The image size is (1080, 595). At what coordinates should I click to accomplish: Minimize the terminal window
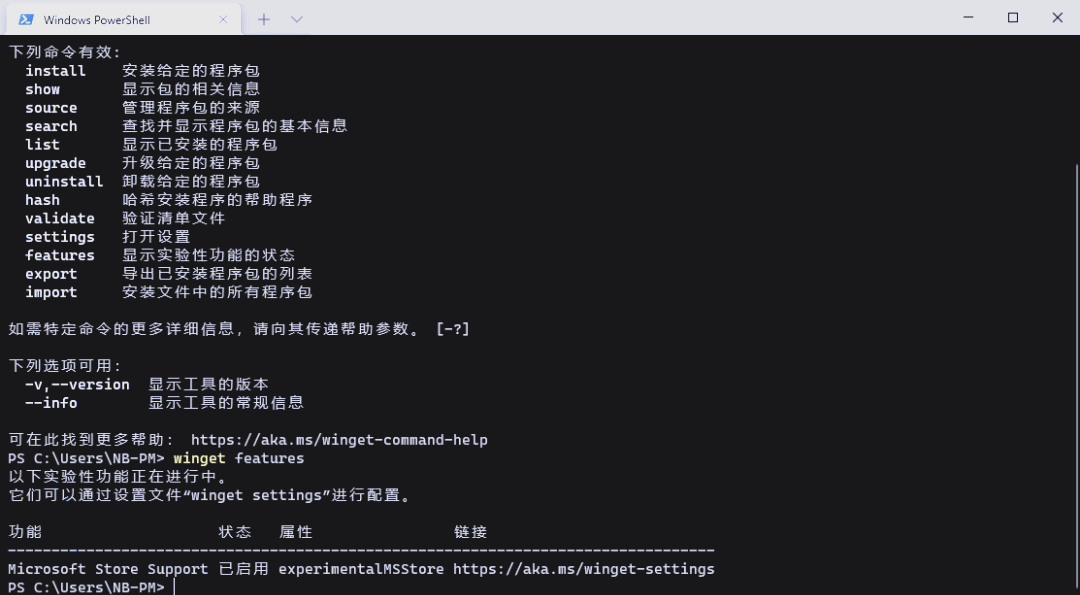968,18
